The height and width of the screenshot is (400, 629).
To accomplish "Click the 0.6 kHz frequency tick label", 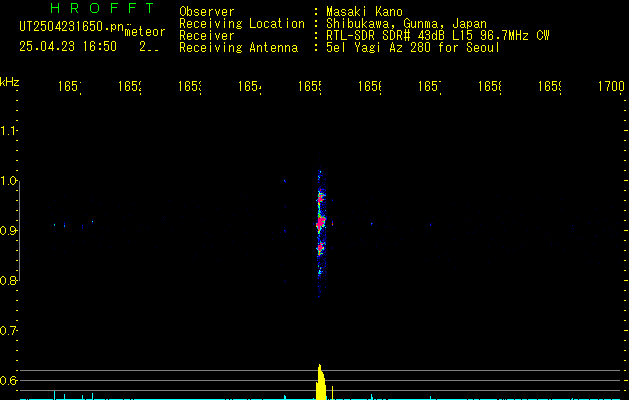I will point(8,380).
